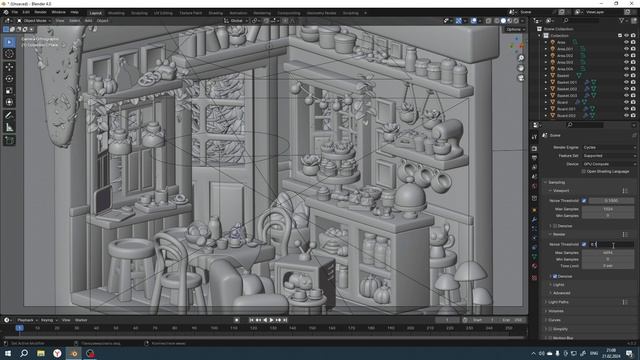Switch to rendered viewport shading
The width and height of the screenshot is (640, 360).
[516, 20]
